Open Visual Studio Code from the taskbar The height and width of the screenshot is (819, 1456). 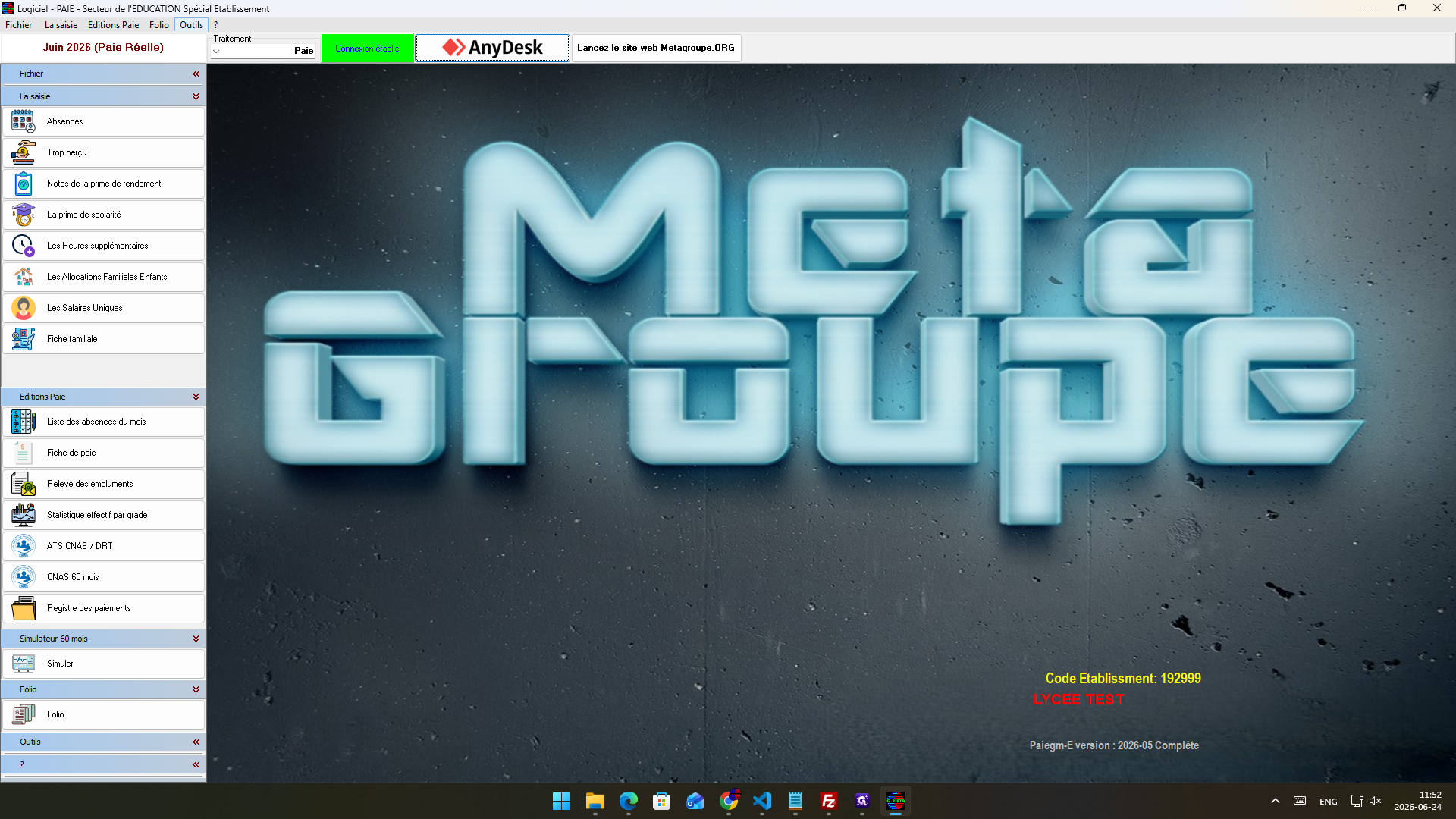coord(762,801)
